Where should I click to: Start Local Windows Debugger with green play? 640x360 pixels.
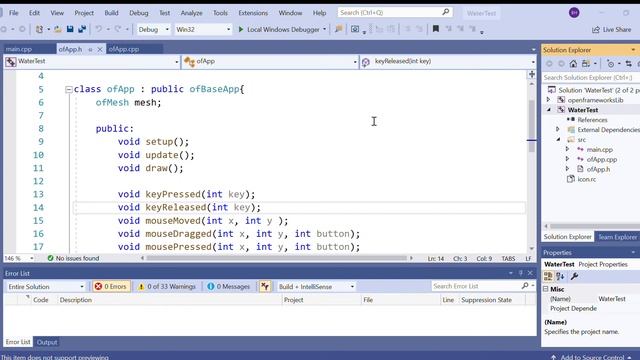pos(241,29)
